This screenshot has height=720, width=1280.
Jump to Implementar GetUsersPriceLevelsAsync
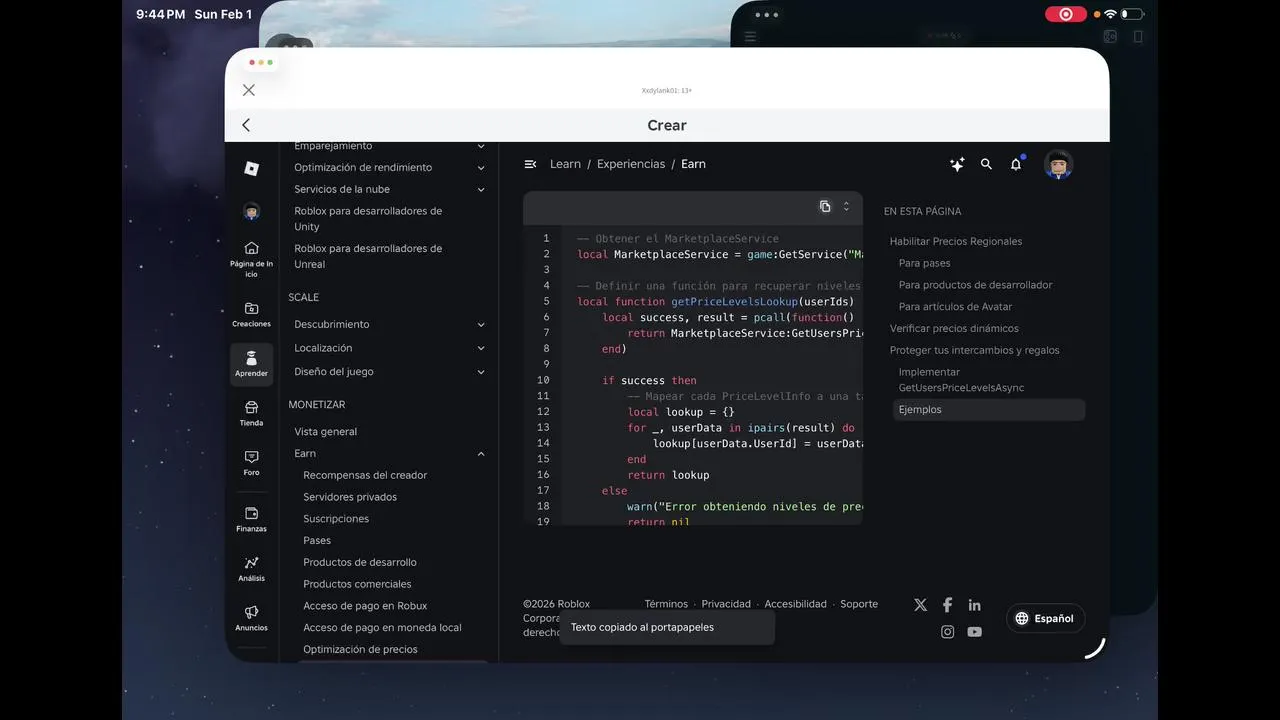click(x=961, y=380)
